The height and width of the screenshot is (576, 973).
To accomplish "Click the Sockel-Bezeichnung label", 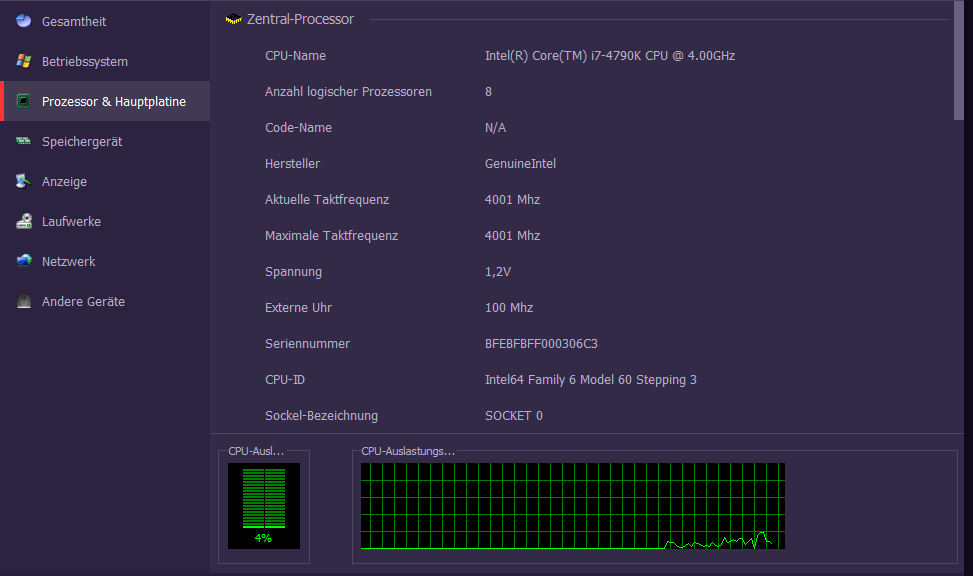I will point(321,416).
